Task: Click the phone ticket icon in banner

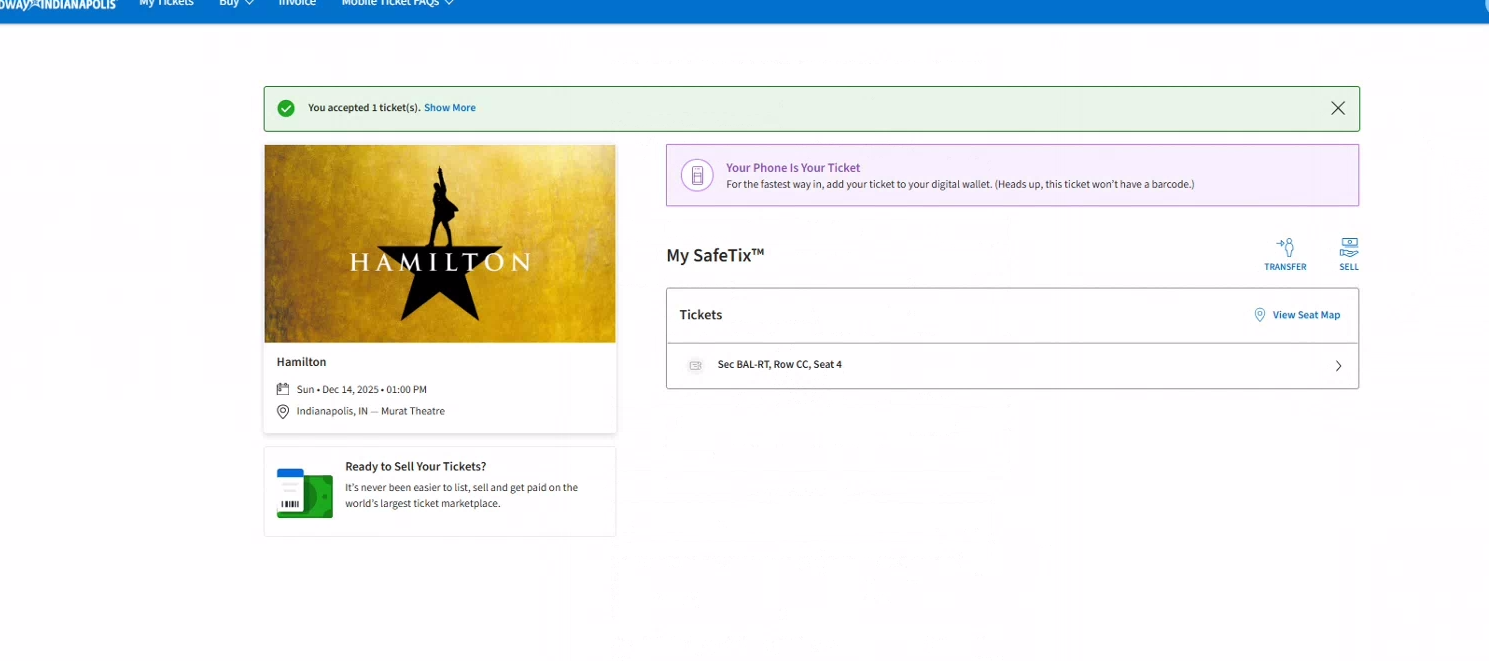Action: 697,175
